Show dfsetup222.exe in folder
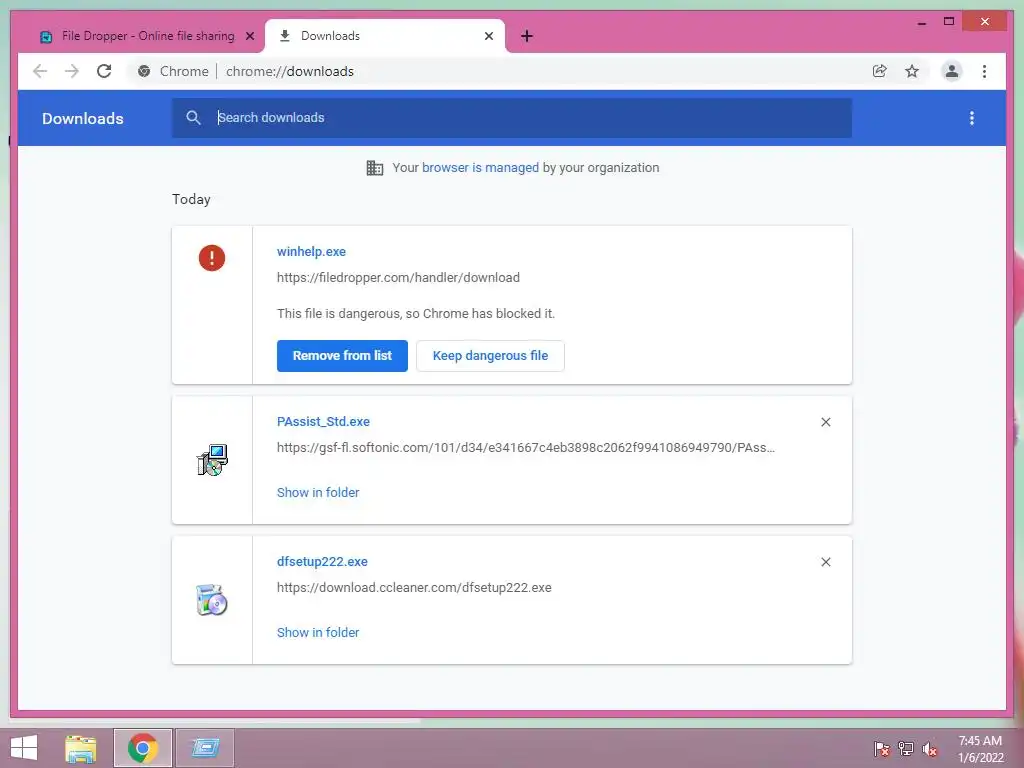Image resolution: width=1024 pixels, height=768 pixels. [318, 632]
